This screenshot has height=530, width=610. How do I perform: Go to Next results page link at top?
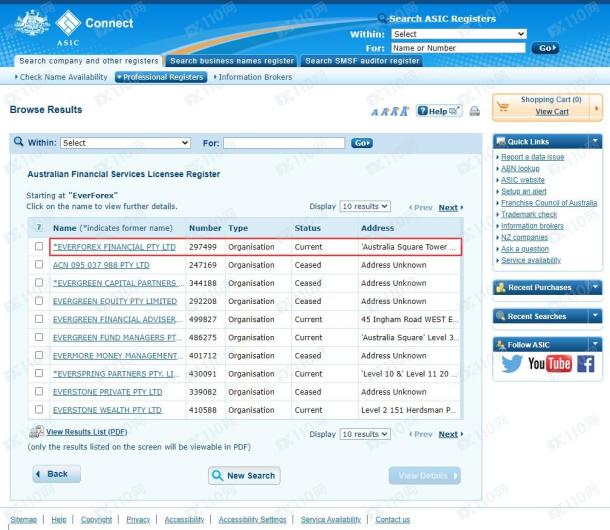click(449, 208)
